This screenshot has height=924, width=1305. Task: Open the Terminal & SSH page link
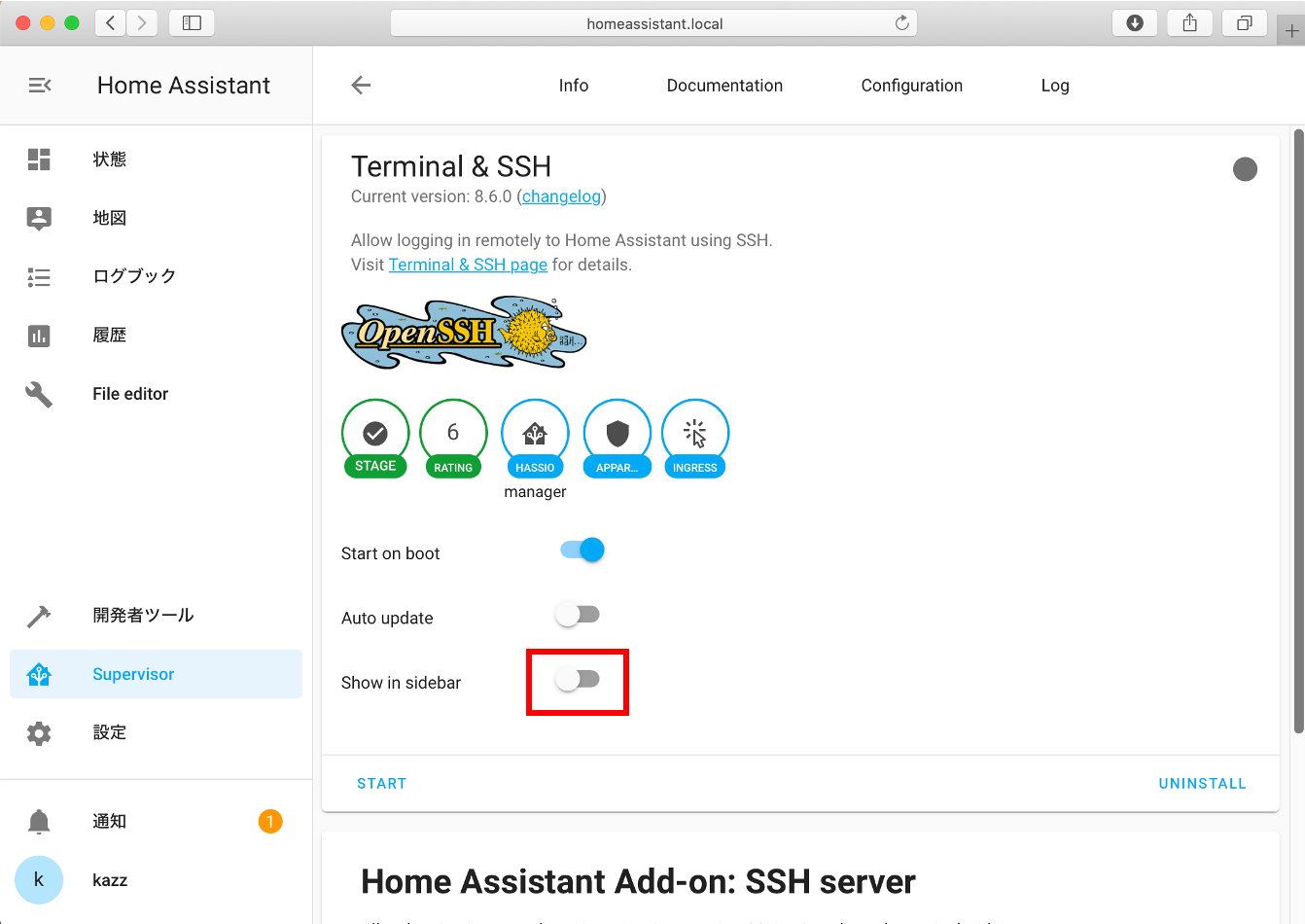click(468, 265)
